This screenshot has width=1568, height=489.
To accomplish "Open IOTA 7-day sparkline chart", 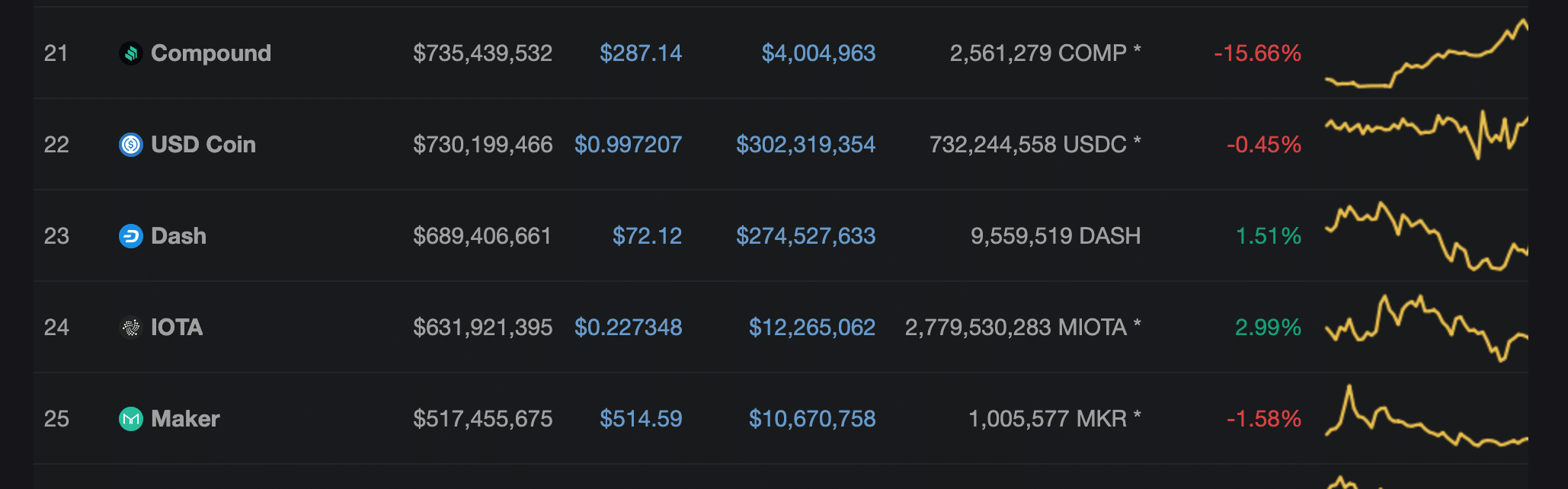I will pos(1426,328).
